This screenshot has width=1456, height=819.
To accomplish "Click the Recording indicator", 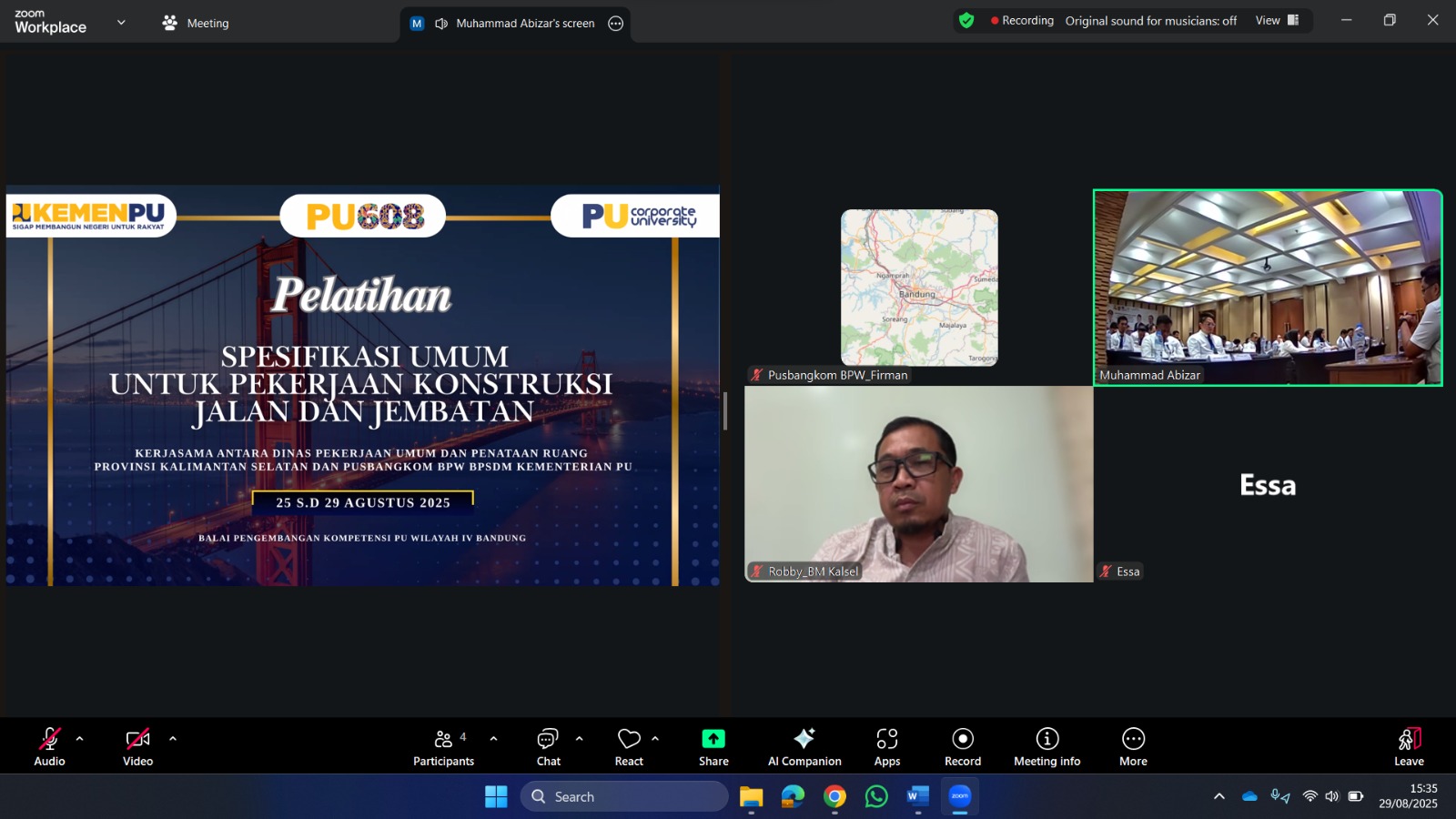I will [1023, 20].
